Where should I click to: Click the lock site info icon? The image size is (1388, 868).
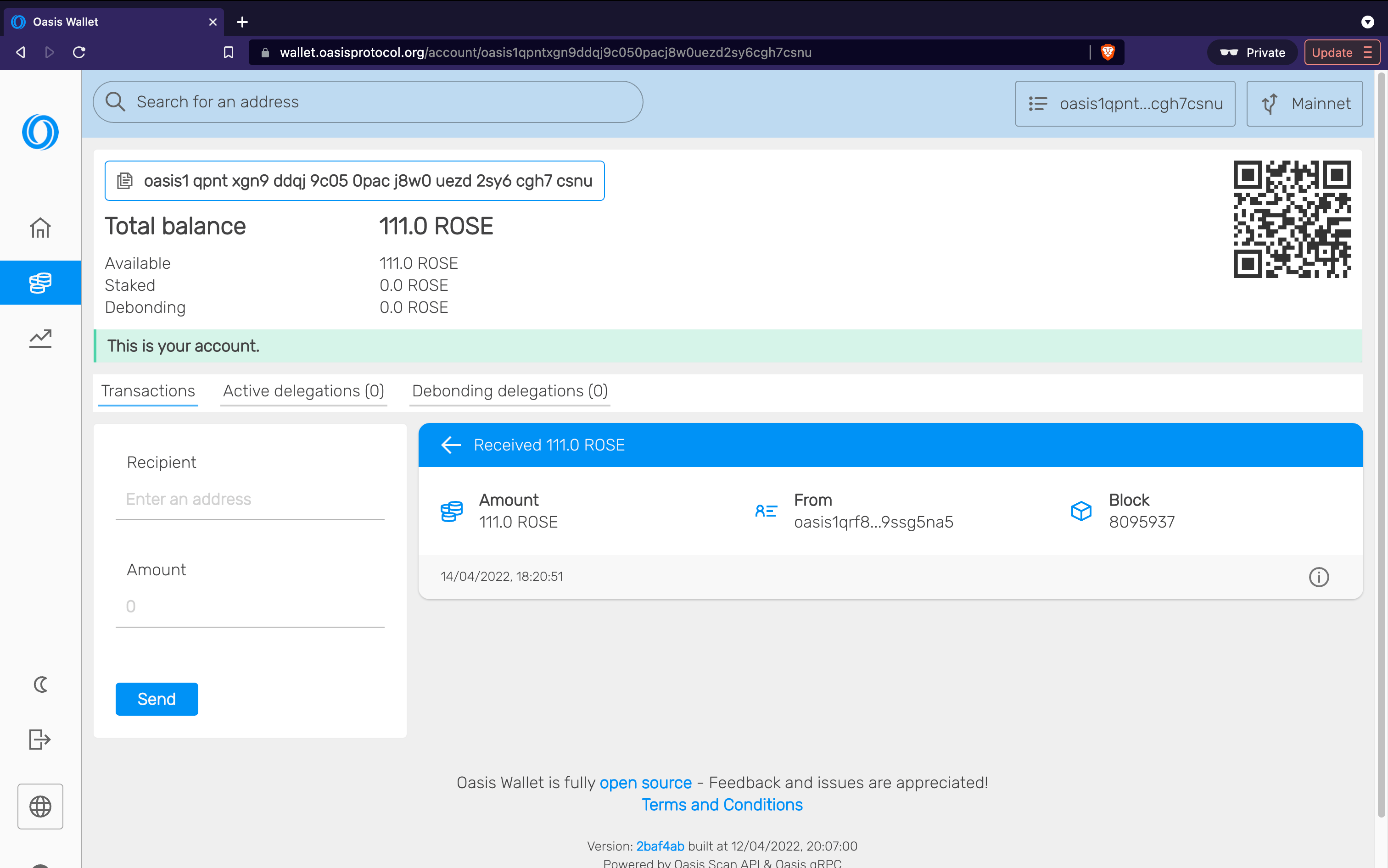(x=265, y=52)
